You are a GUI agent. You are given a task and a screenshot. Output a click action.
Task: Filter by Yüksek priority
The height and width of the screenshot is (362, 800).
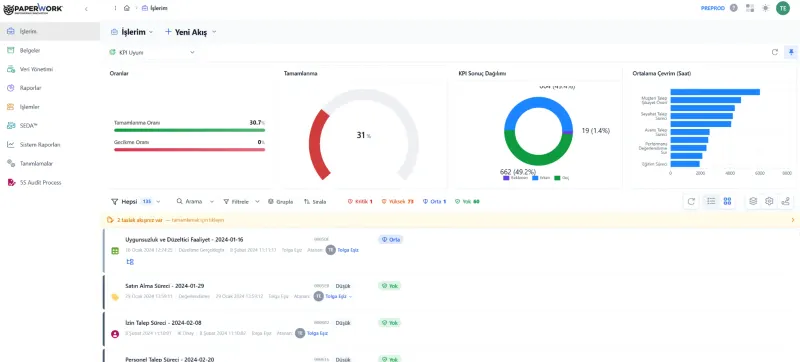tap(397, 201)
